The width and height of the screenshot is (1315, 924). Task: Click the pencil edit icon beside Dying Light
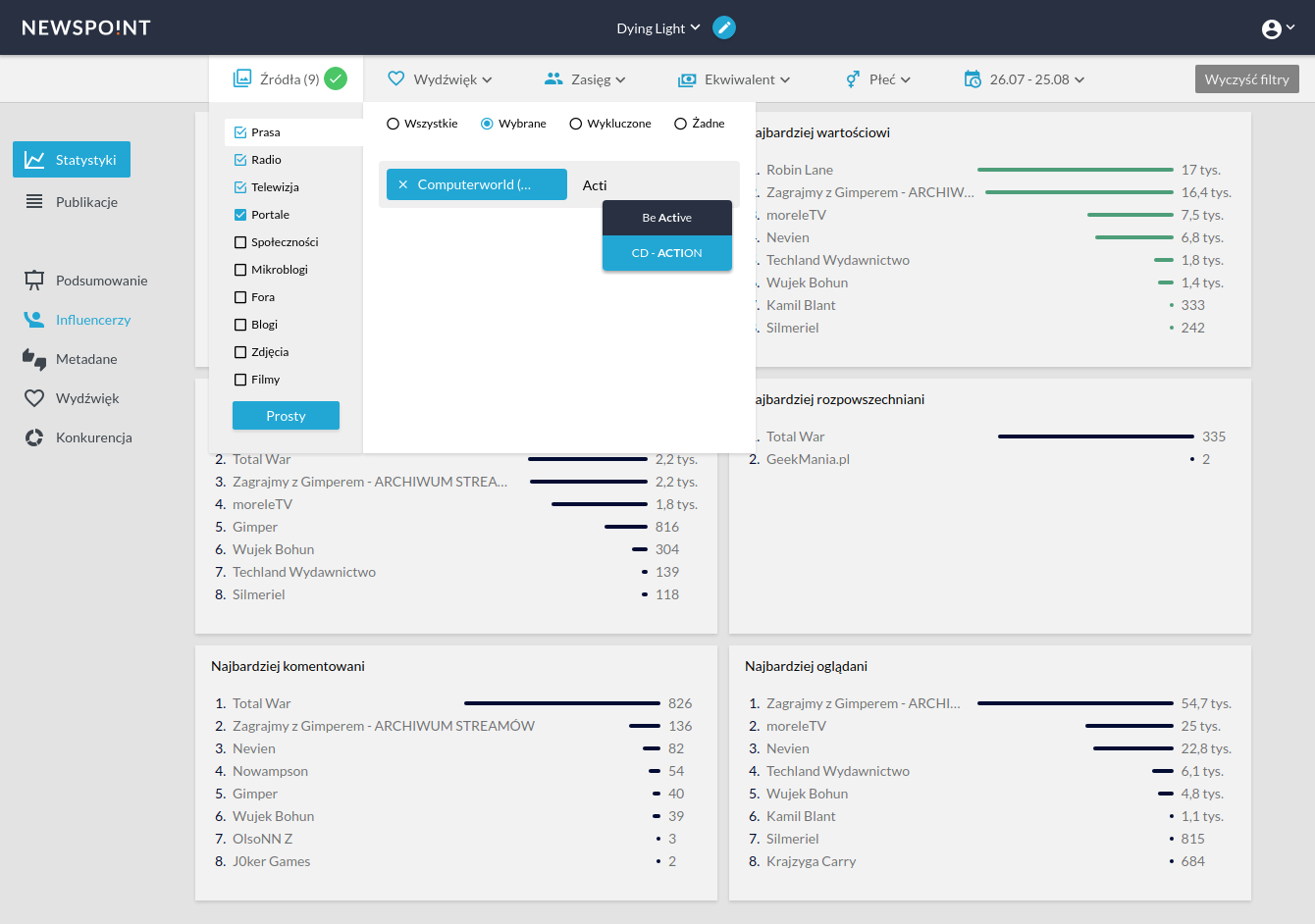pos(723,27)
